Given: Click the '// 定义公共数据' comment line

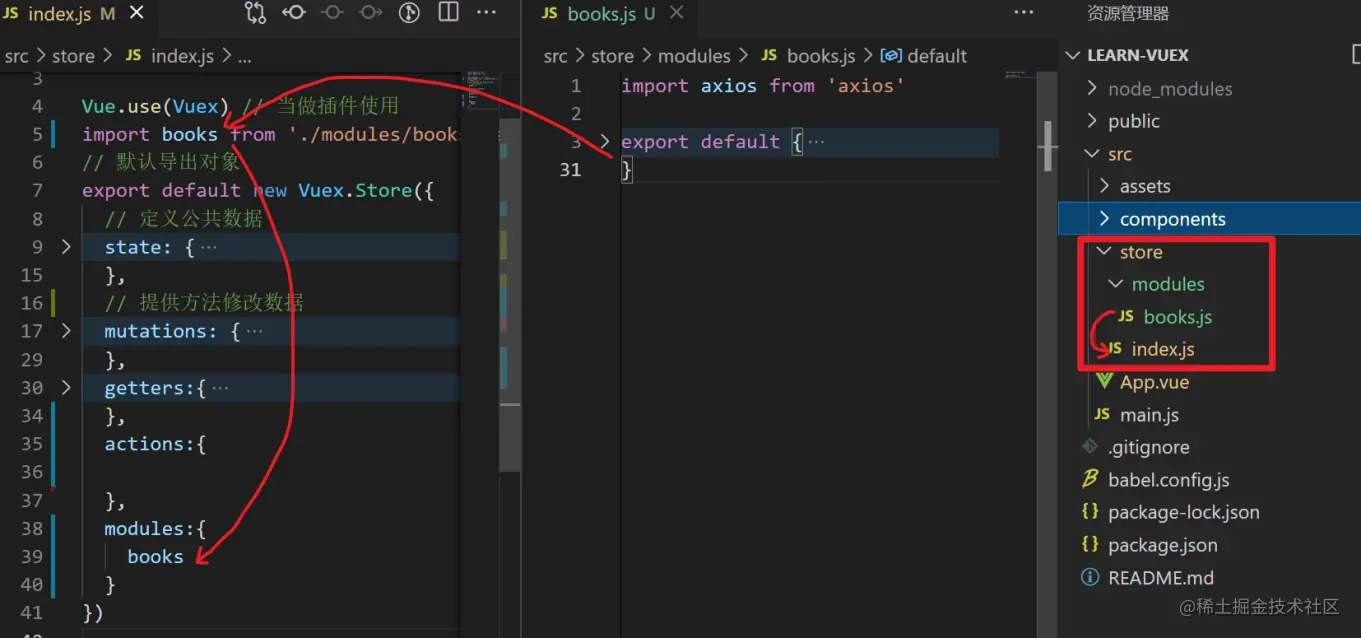Looking at the screenshot, I should [184, 218].
